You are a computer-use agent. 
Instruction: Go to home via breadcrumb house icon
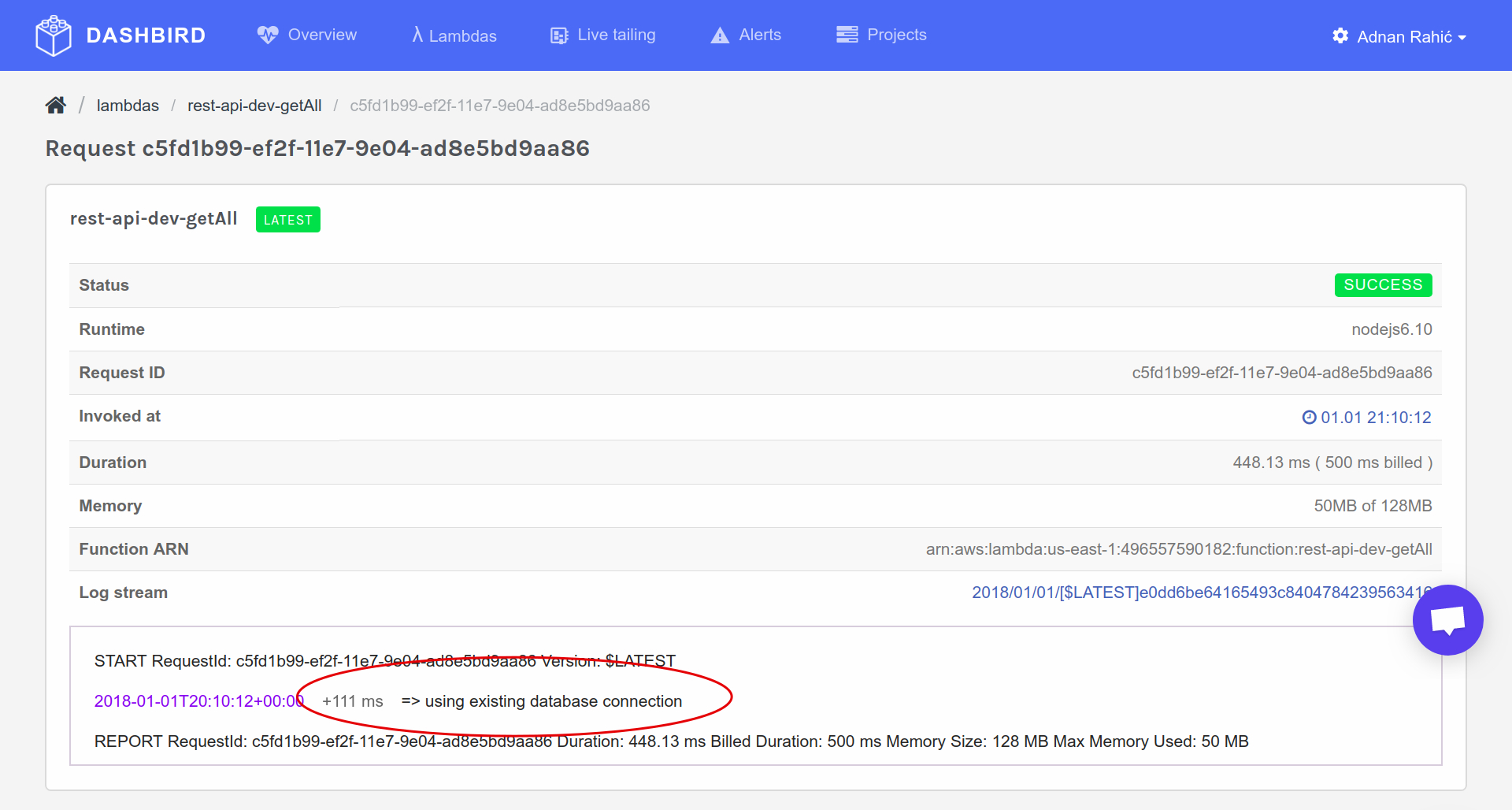[56, 105]
